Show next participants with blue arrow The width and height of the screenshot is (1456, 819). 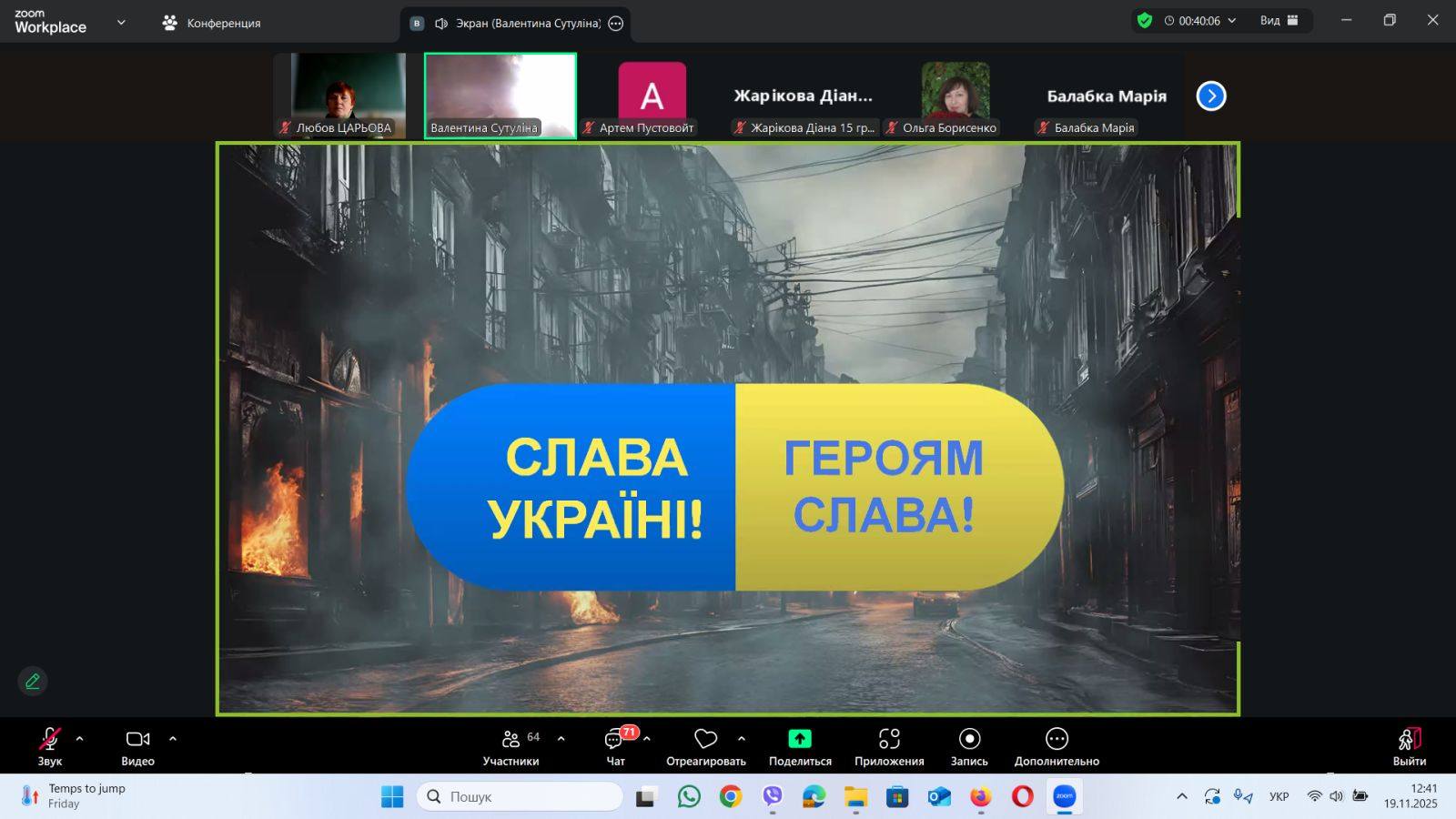1211,96
